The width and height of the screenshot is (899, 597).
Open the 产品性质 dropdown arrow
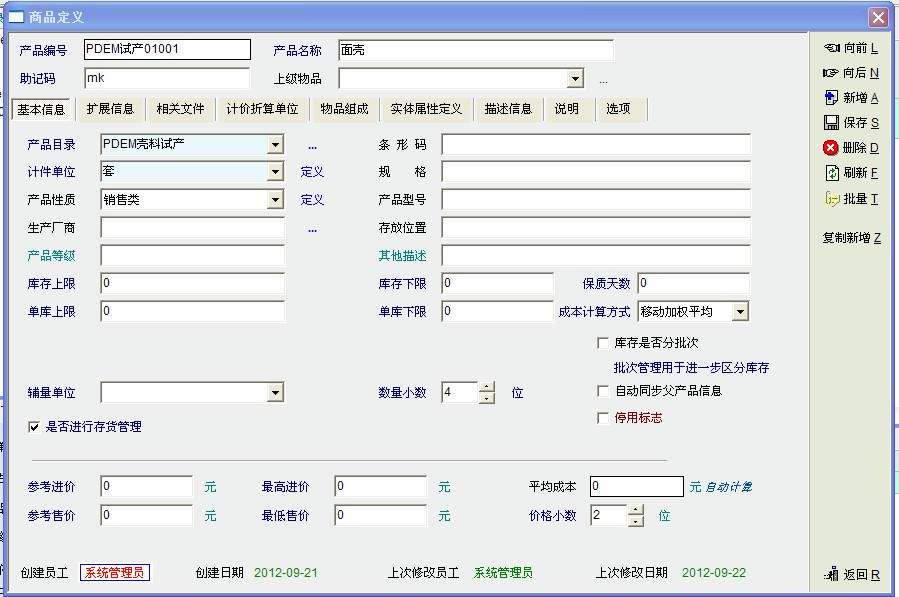click(275, 200)
